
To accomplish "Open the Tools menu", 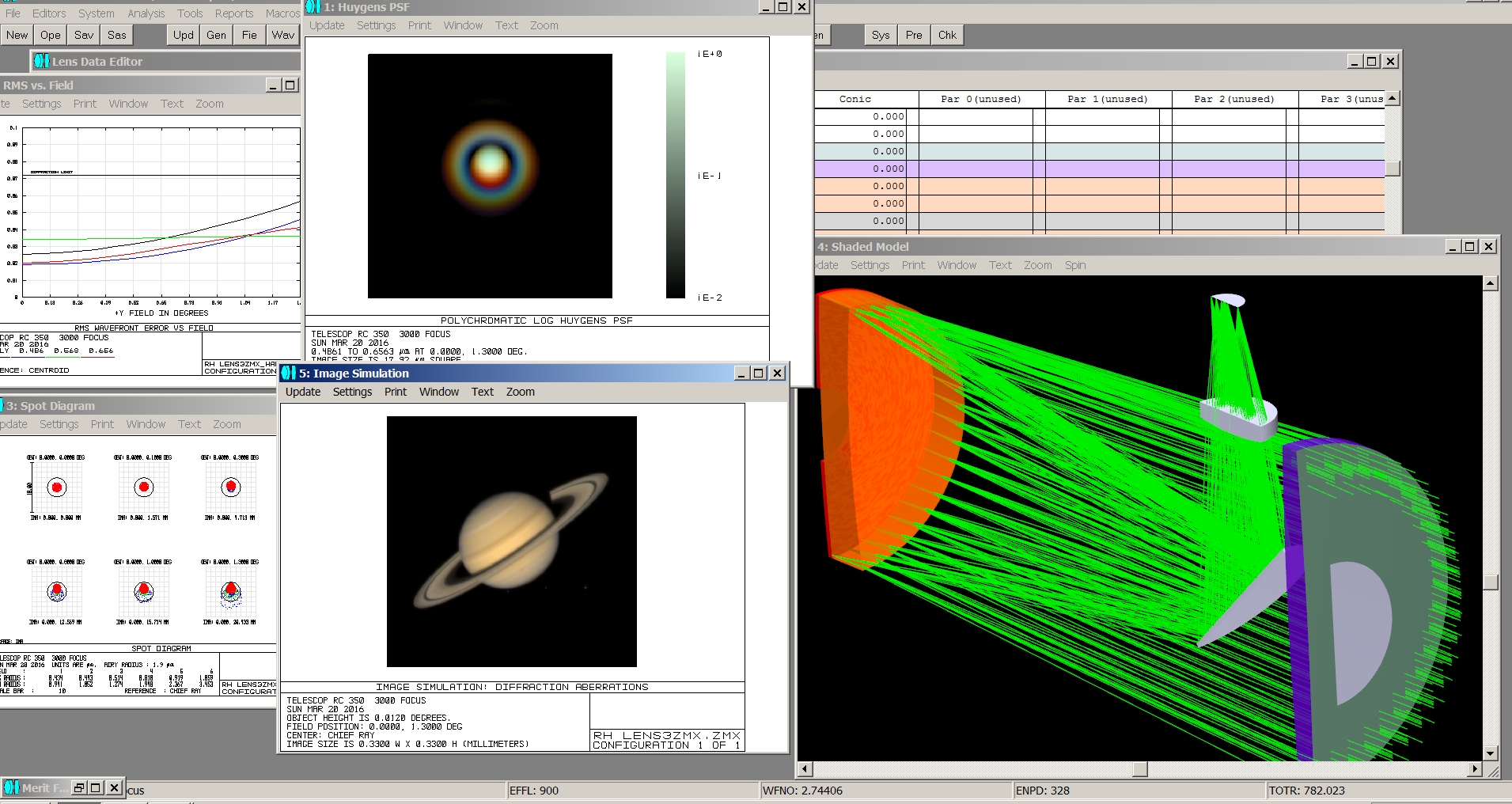I will click(x=190, y=13).
